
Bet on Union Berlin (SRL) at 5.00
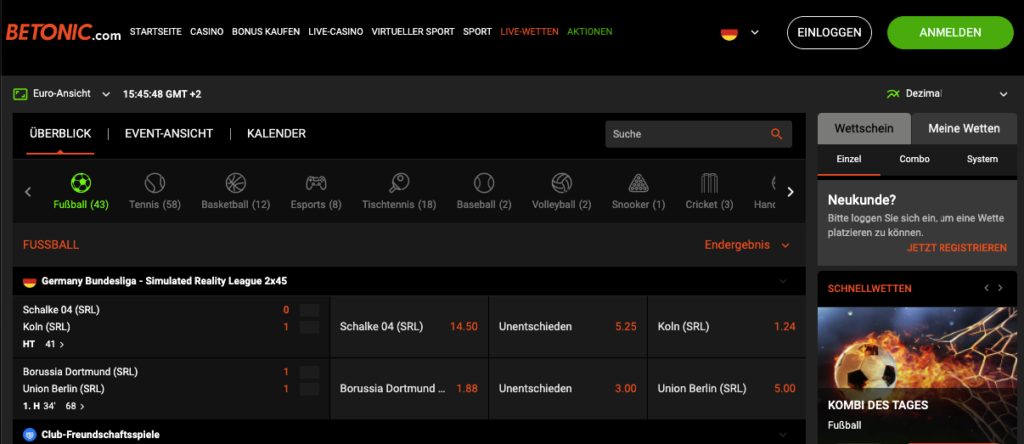[x=726, y=388]
